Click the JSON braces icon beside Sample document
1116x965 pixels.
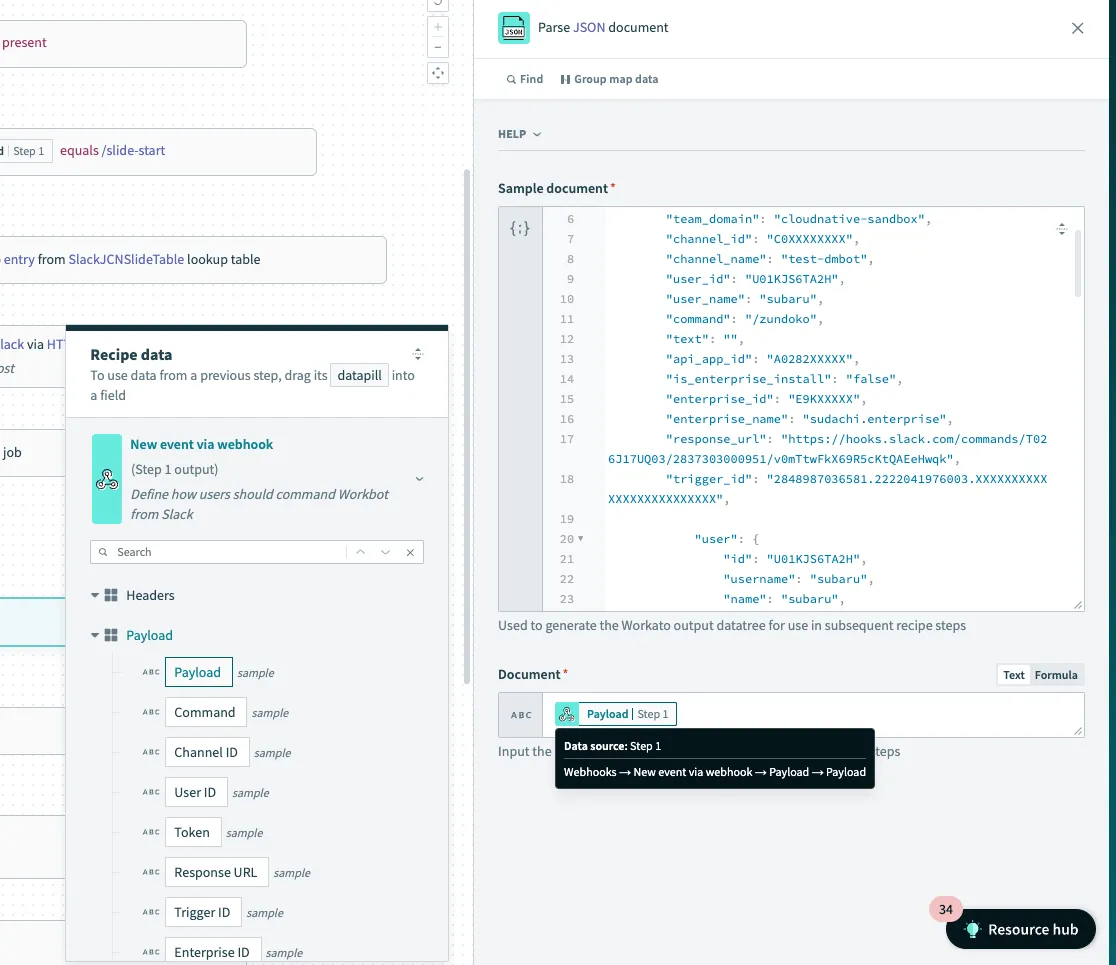(520, 228)
